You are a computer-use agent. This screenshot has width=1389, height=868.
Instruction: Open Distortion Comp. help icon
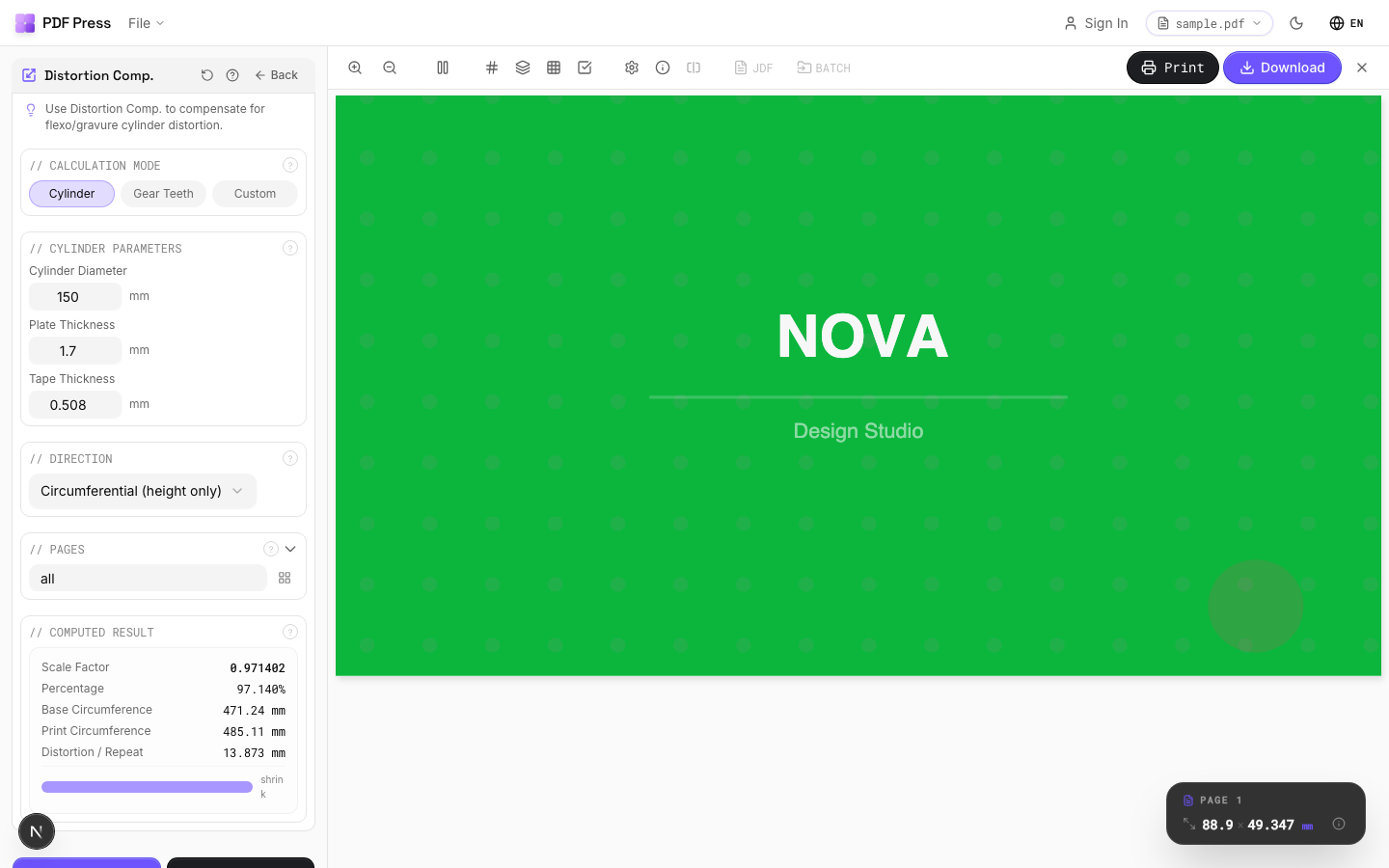232,75
